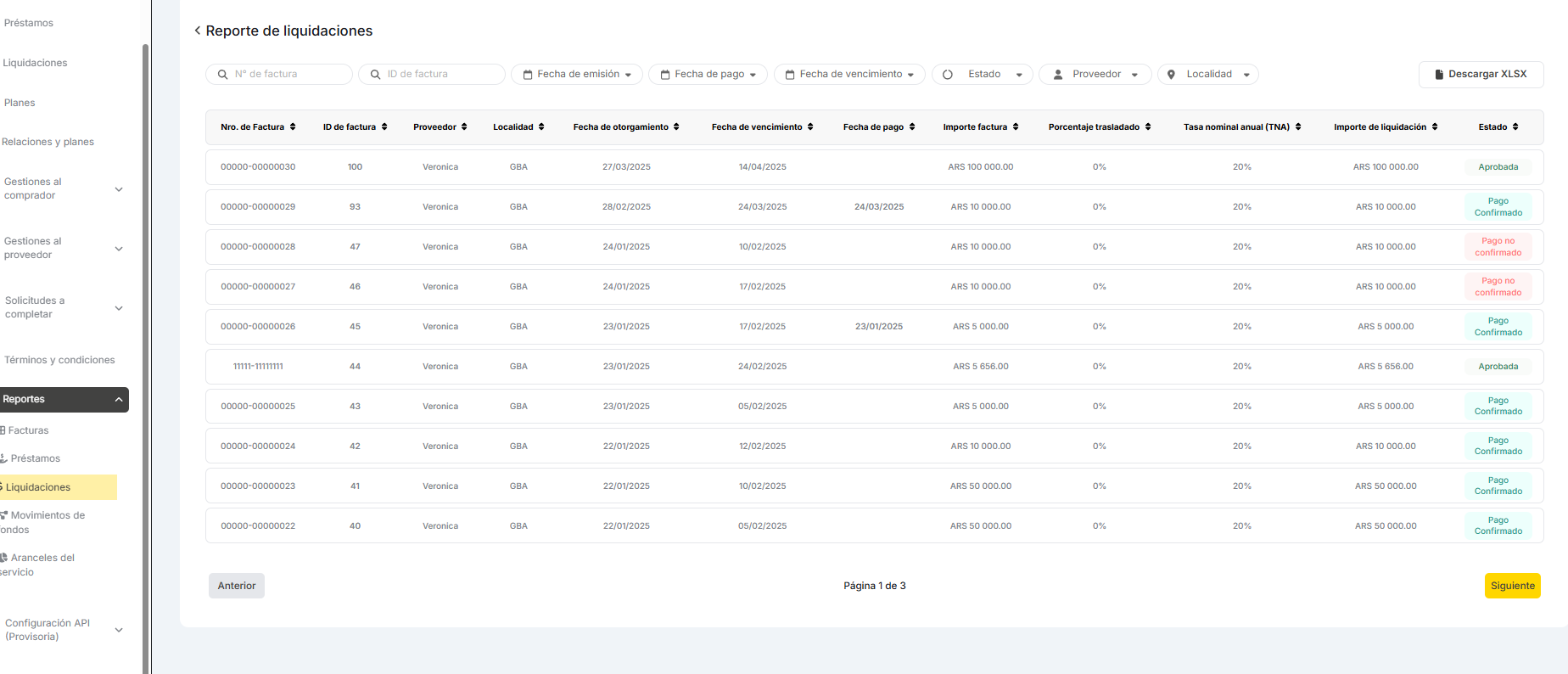Screen dimensions: 1568x674
Task: Click the back arrow beside Reporte de liquidaciones
Action: click(198, 31)
